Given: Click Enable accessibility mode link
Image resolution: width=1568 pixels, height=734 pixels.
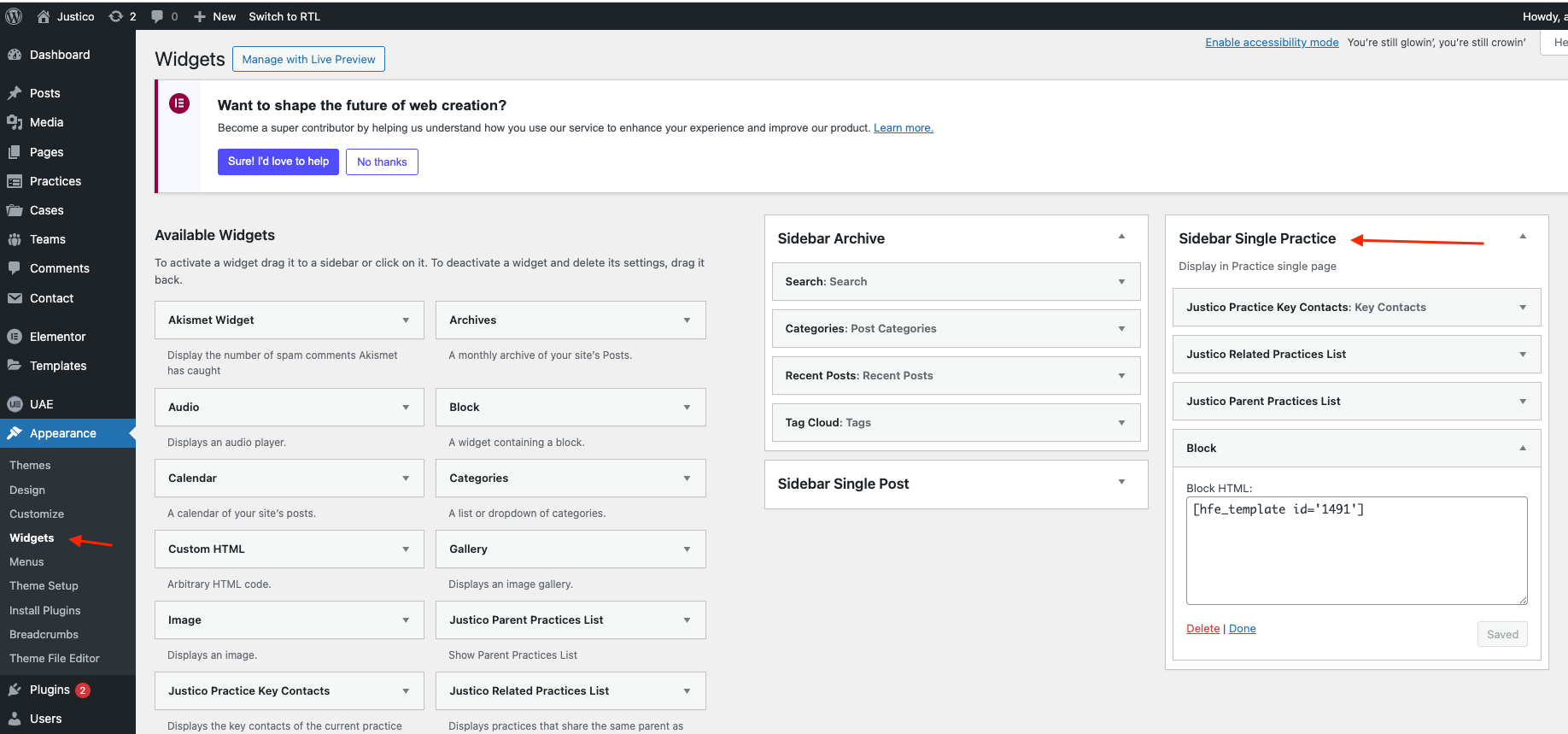Looking at the screenshot, I should click(1272, 42).
